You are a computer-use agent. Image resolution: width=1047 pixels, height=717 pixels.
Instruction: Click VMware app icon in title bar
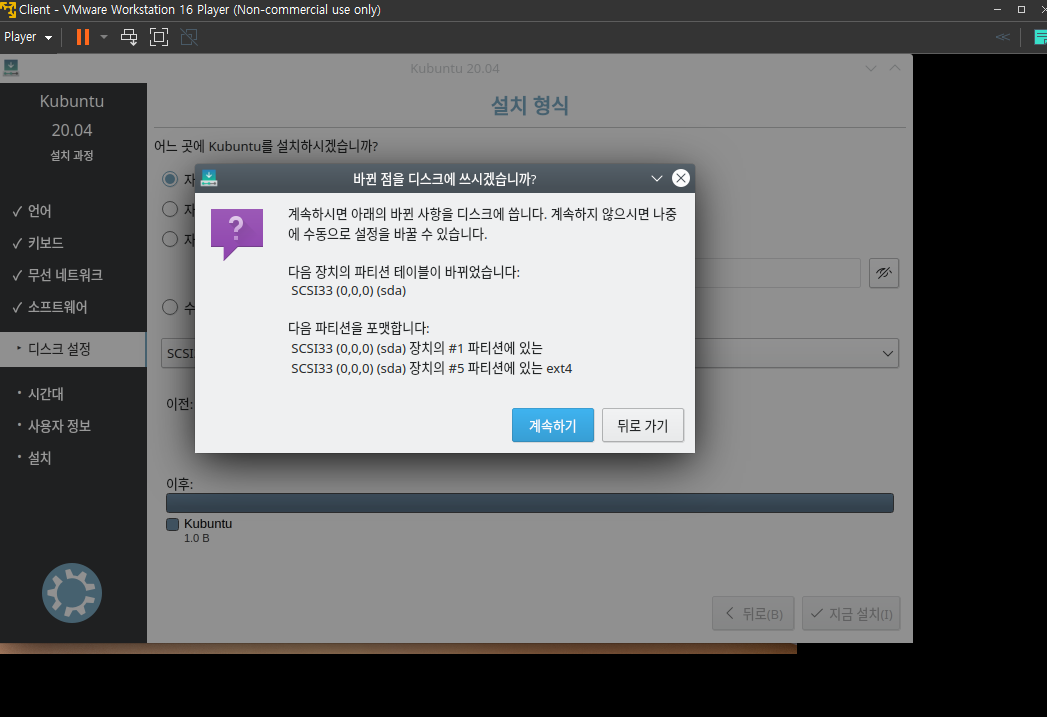click(x=8, y=9)
